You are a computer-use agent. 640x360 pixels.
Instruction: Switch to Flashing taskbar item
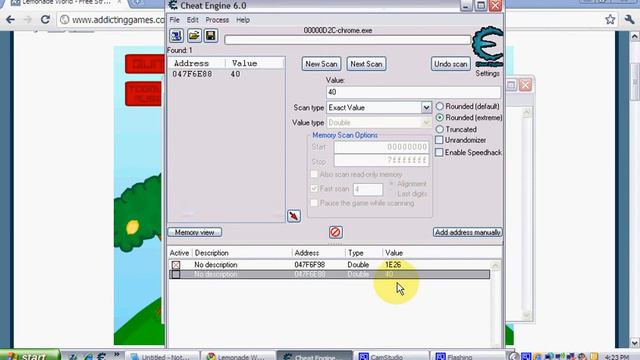(x=467, y=356)
